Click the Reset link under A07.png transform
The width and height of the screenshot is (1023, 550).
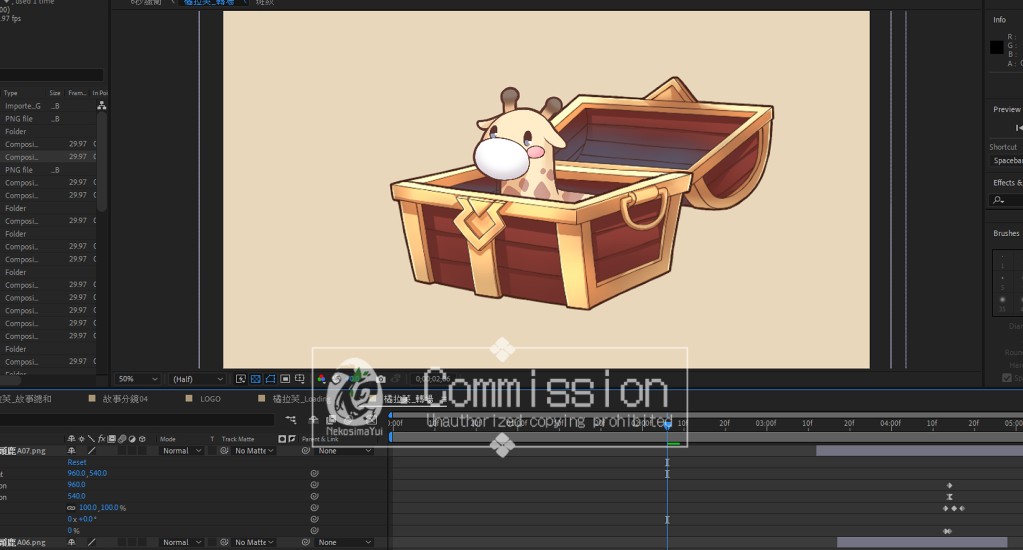pyautogui.click(x=77, y=462)
